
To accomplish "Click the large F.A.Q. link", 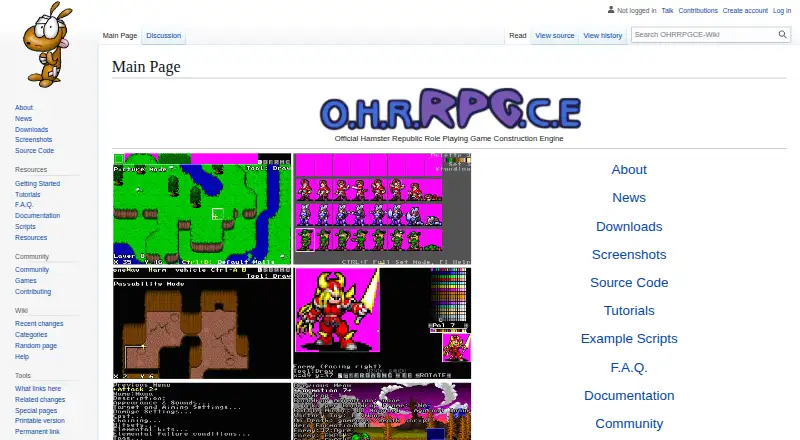I will coord(629,368).
